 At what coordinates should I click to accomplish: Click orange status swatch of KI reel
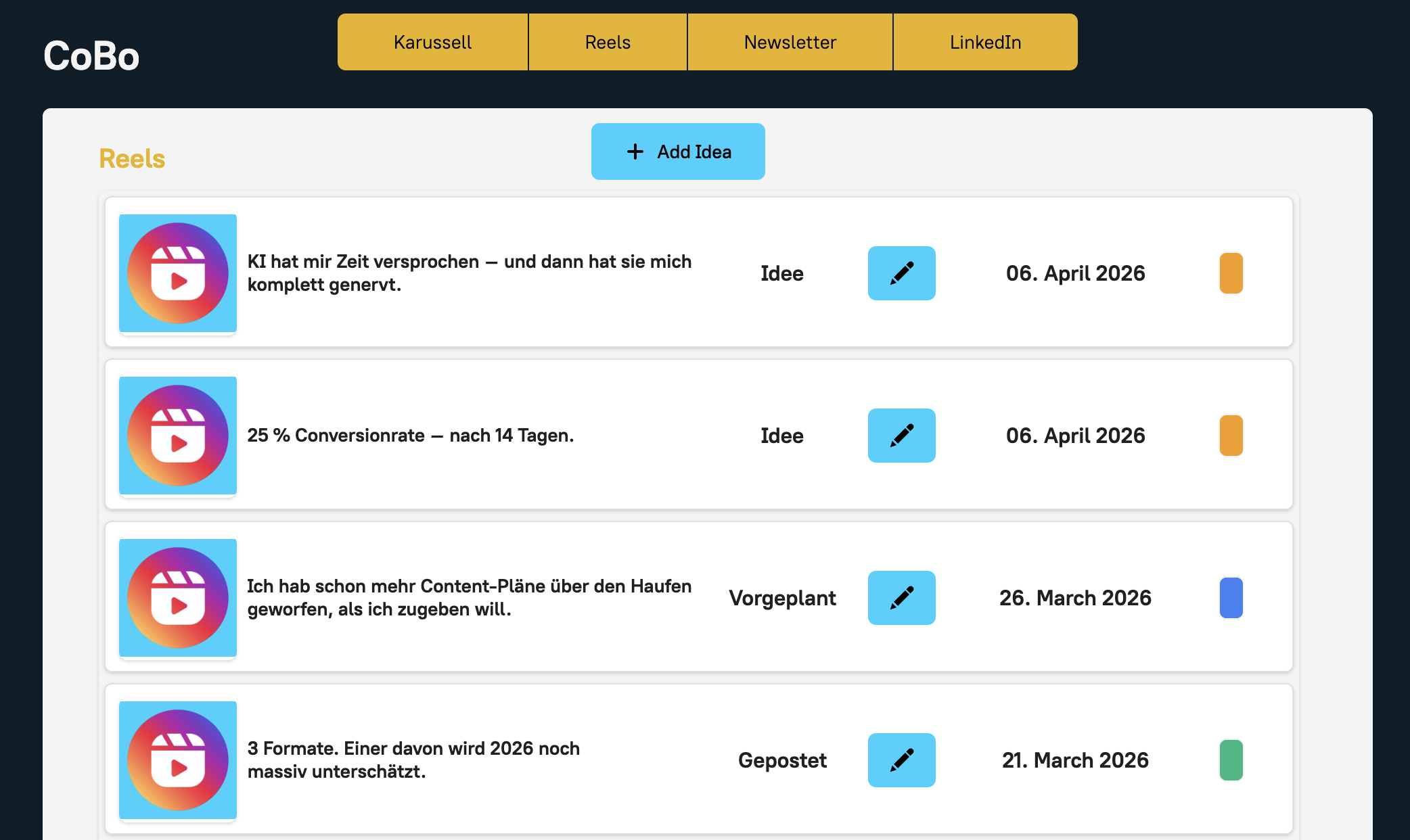pos(1231,273)
